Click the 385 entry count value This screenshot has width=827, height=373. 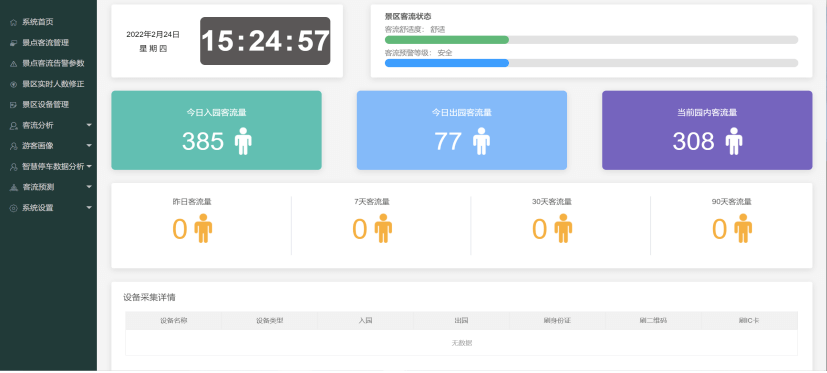coord(203,141)
